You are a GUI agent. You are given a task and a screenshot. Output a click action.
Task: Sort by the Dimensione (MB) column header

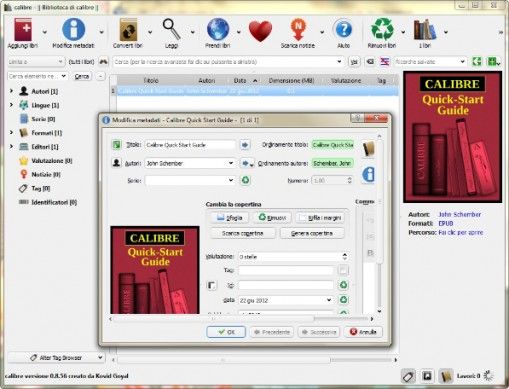click(x=291, y=80)
